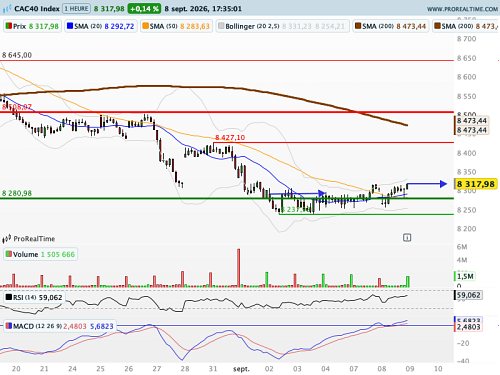Select the Prix 8 317,98 legend
Image resolution: width=500 pixels, height=375 pixels.
pyautogui.click(x=32, y=26)
